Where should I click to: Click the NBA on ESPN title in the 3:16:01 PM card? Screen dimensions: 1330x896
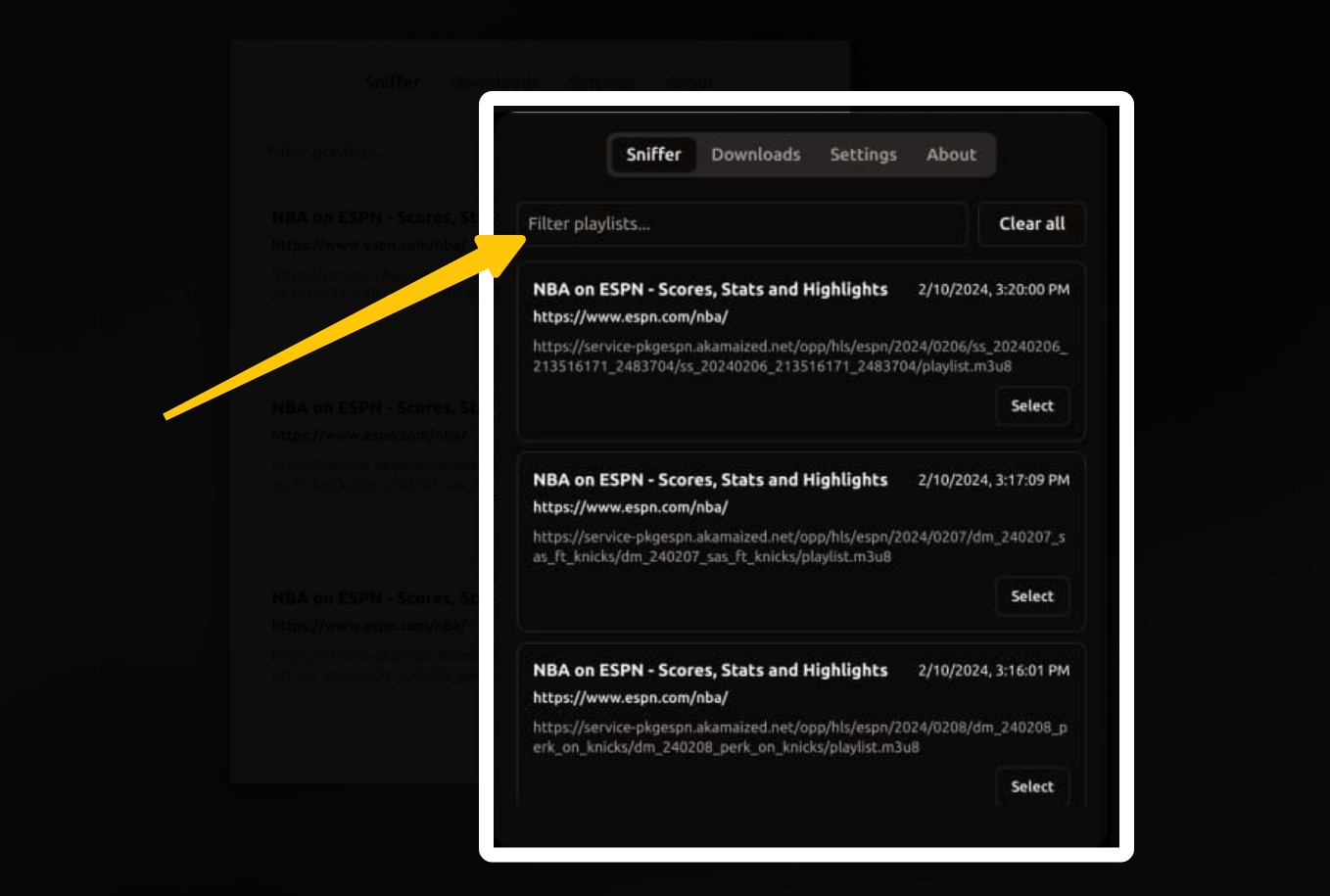point(710,670)
